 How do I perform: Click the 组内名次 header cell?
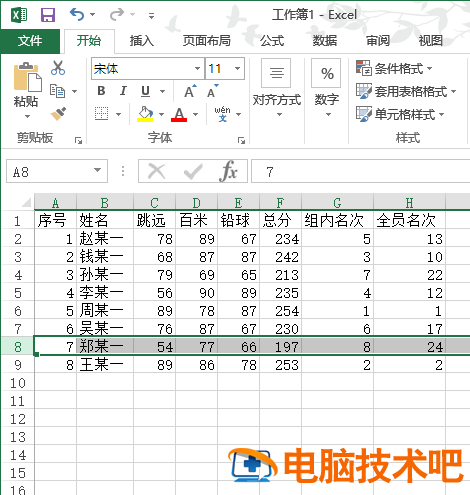point(337,220)
